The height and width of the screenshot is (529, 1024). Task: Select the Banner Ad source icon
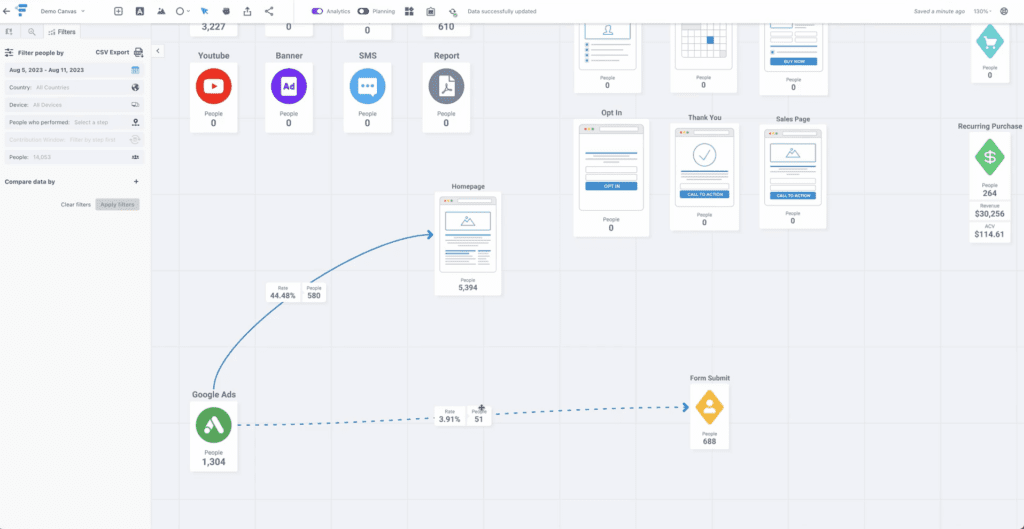[289, 86]
